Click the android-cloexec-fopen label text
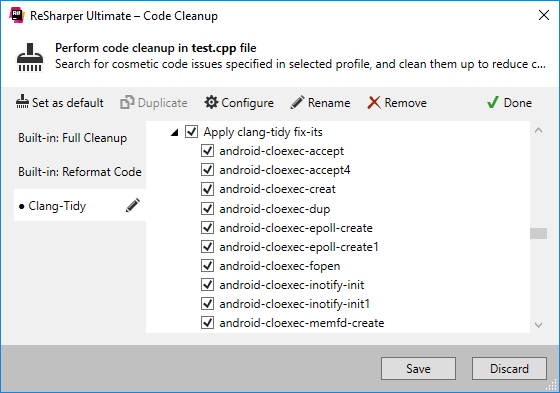 point(280,266)
